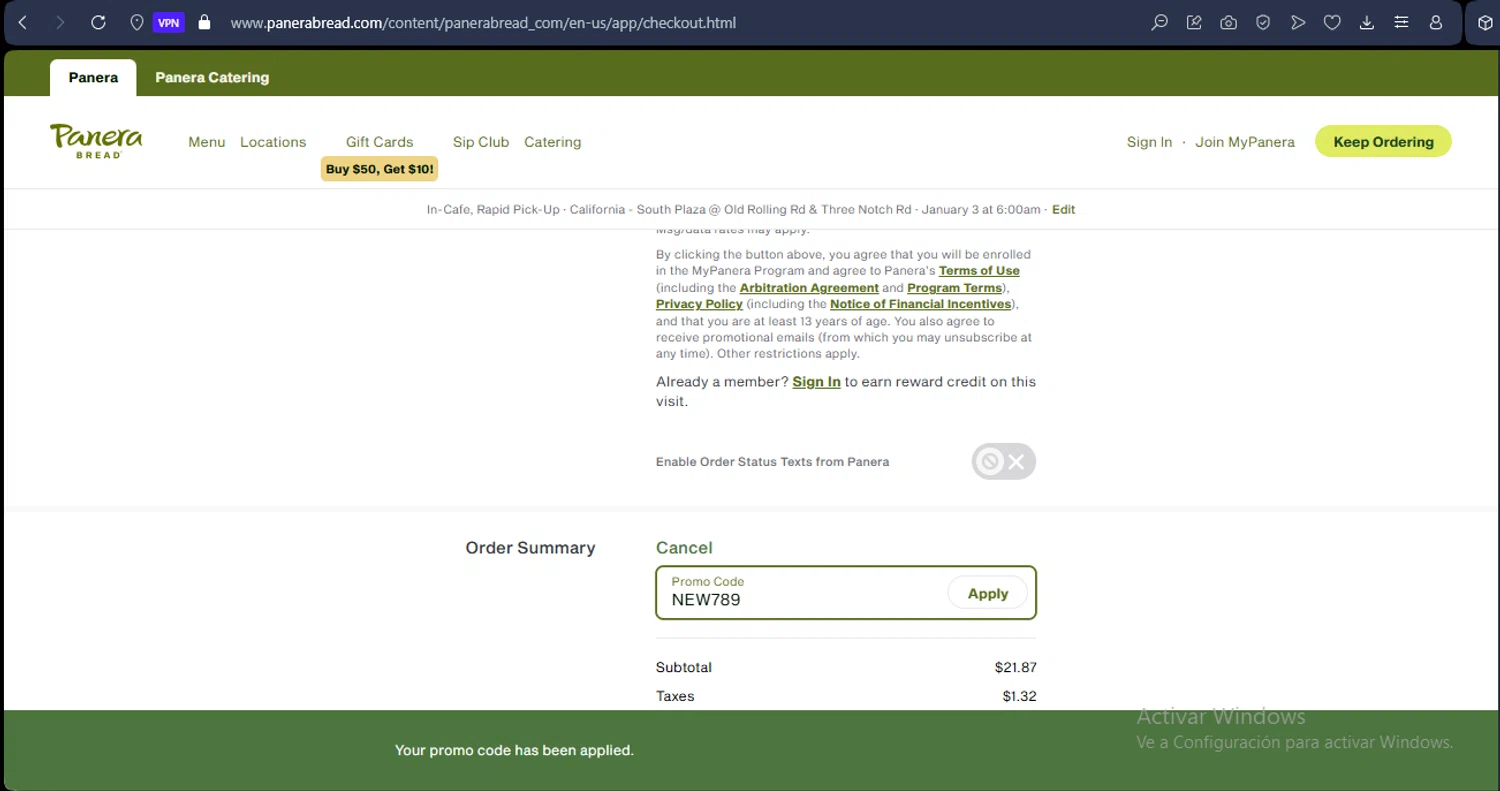
Task: Open the send (paper plane) Flow icon
Action: 1298,22
